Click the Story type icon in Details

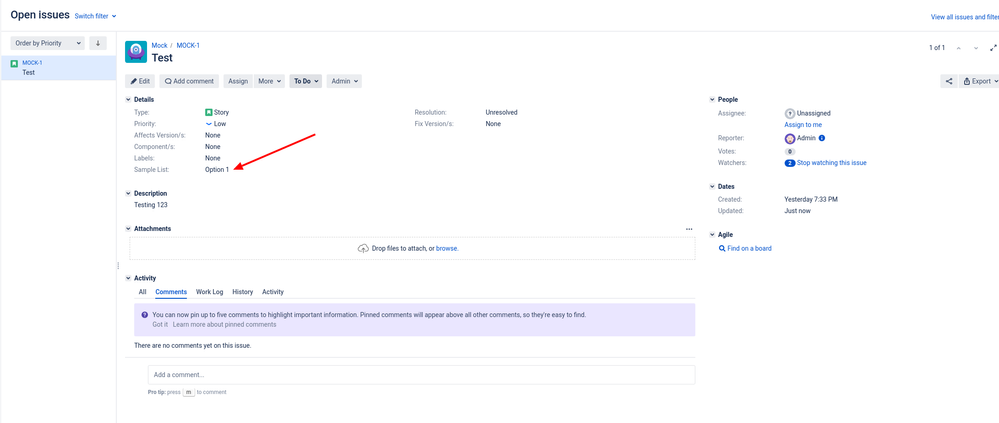208,112
